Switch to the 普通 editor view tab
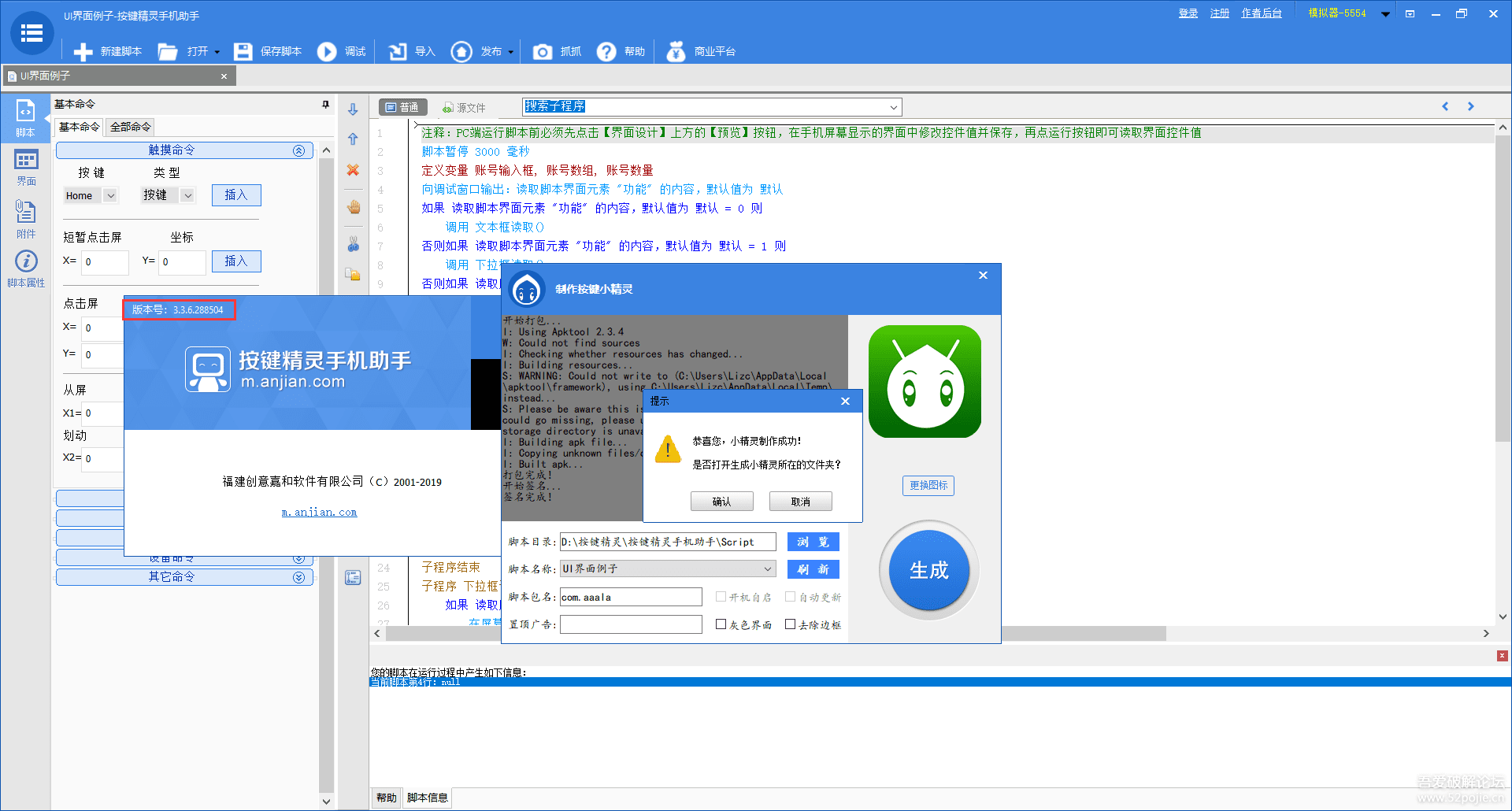Screen dimensions: 1512x811 [402, 107]
